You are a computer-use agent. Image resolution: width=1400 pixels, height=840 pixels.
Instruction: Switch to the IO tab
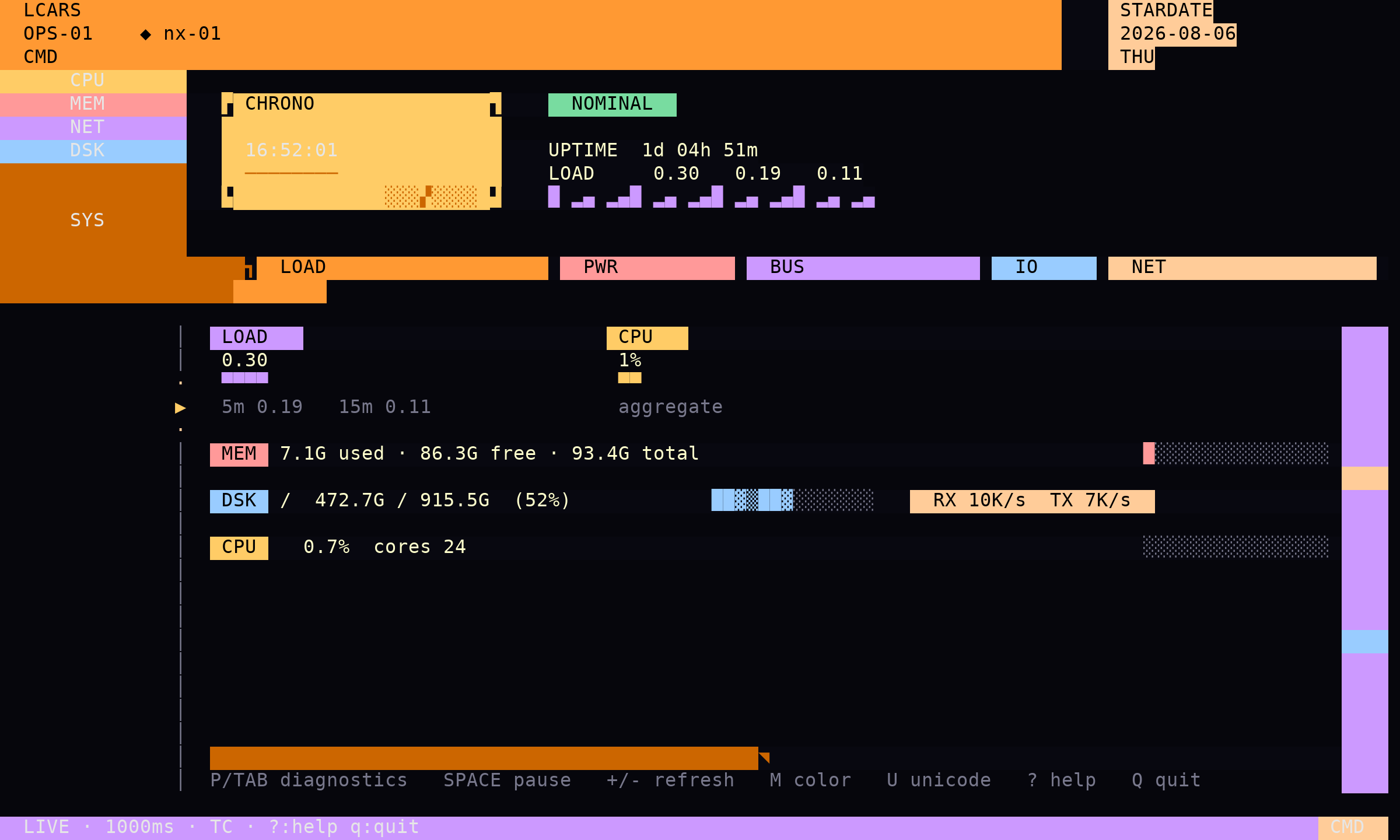pyautogui.click(x=1044, y=268)
